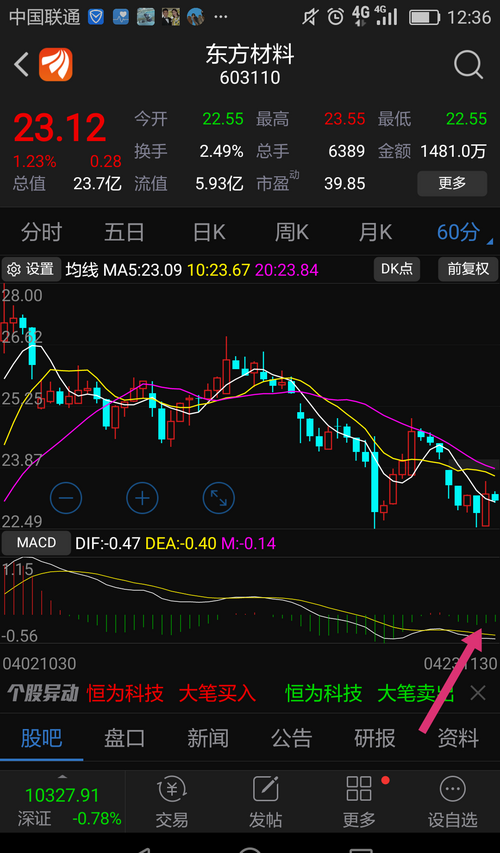This screenshot has height=853, width=500.
Task: Open 更多 grid icon in bottom bar
Action: 359,802
